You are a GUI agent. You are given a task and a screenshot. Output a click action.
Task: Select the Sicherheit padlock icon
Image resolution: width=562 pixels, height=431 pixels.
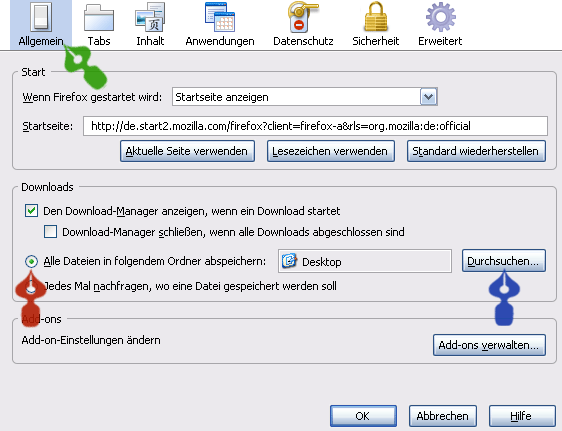(x=376, y=17)
